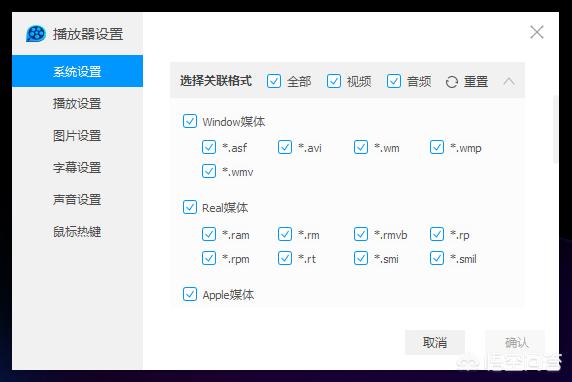Go to 声音设置 tab

(x=77, y=200)
